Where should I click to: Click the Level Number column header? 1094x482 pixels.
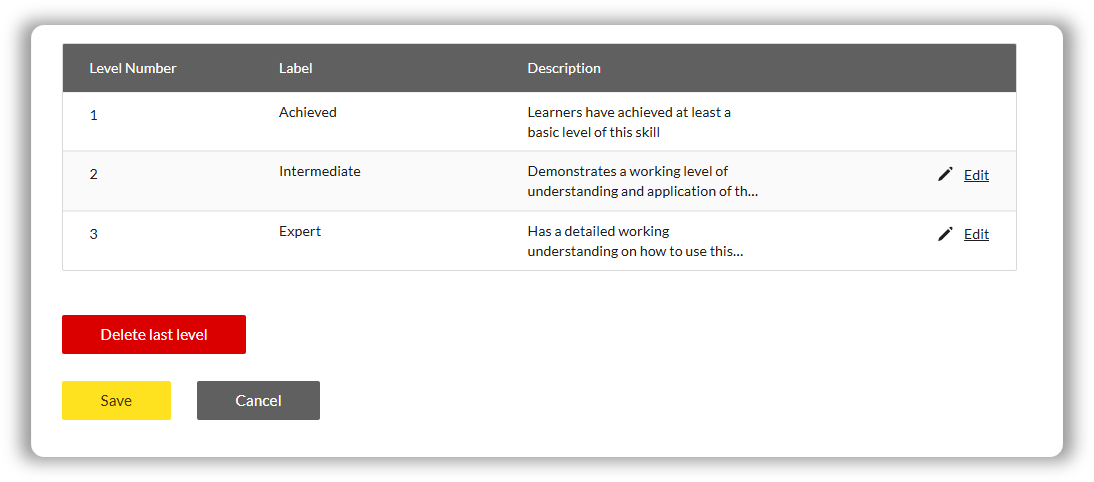(133, 68)
